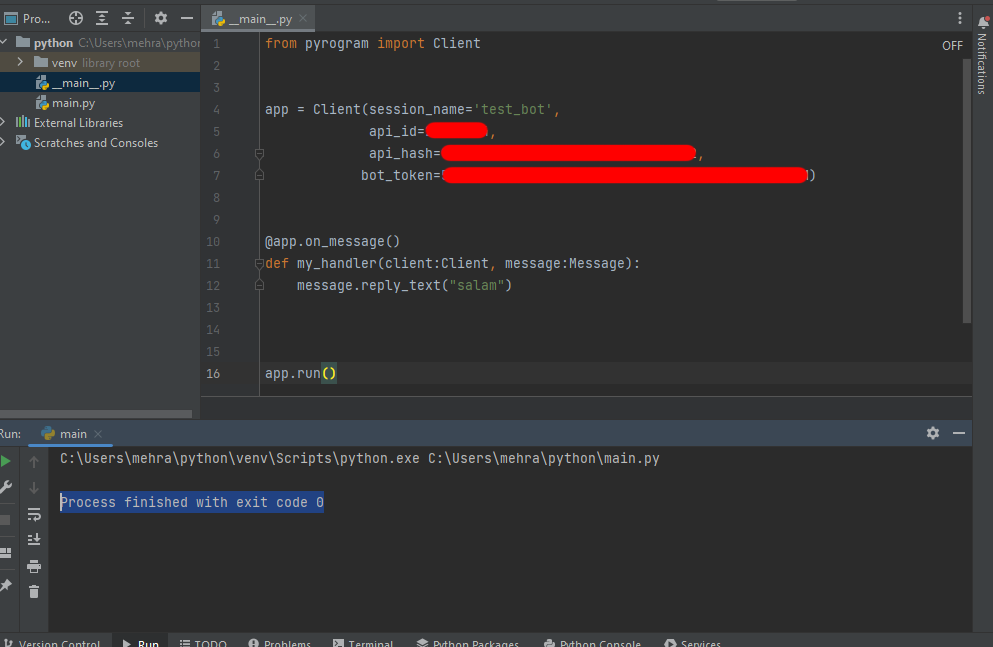This screenshot has width=993, height=647.
Task: Open the Notifications bell panel
Action: click(x=981, y=20)
